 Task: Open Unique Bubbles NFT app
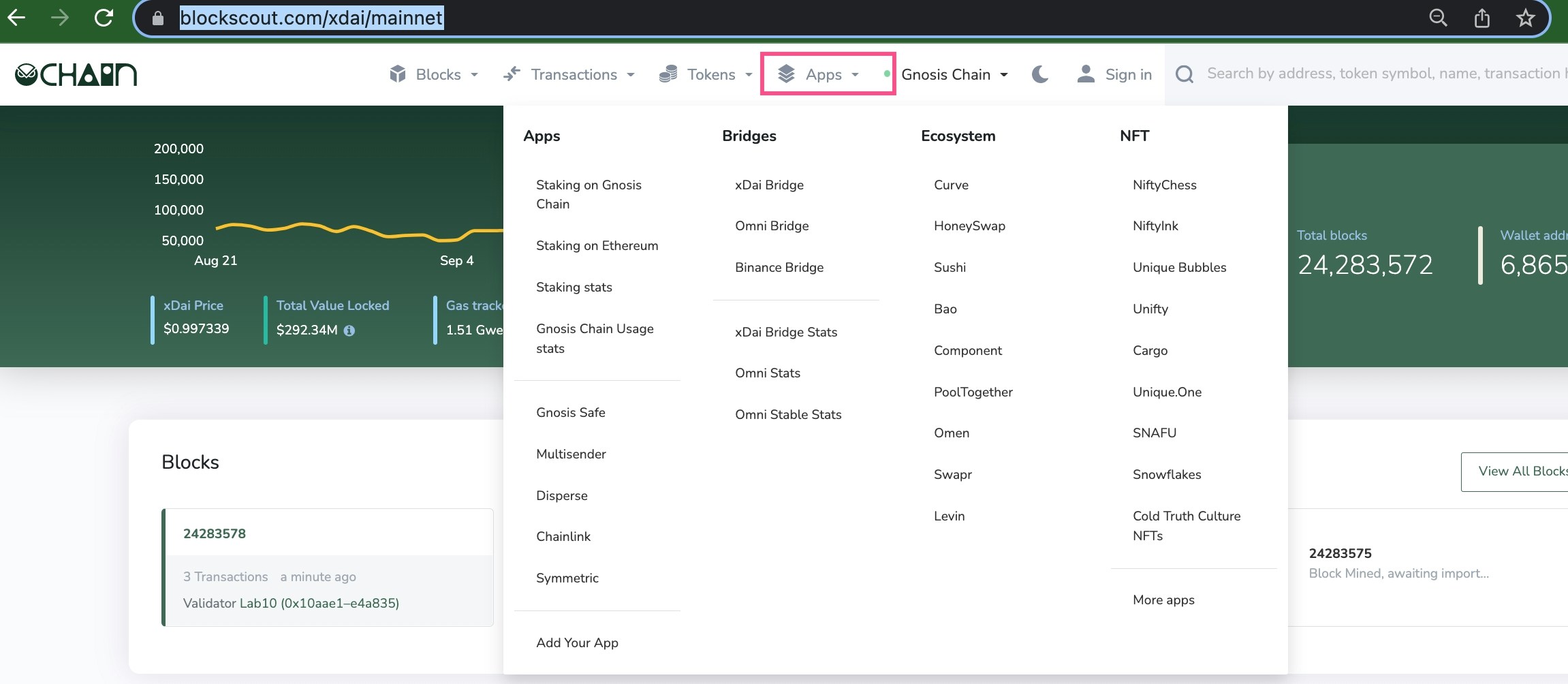[x=1180, y=267]
